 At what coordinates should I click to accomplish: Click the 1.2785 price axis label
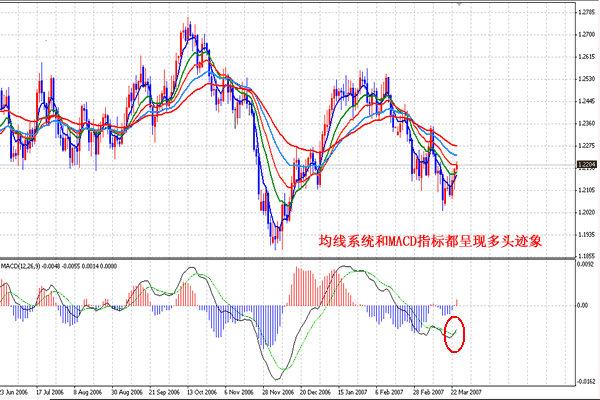tap(587, 13)
